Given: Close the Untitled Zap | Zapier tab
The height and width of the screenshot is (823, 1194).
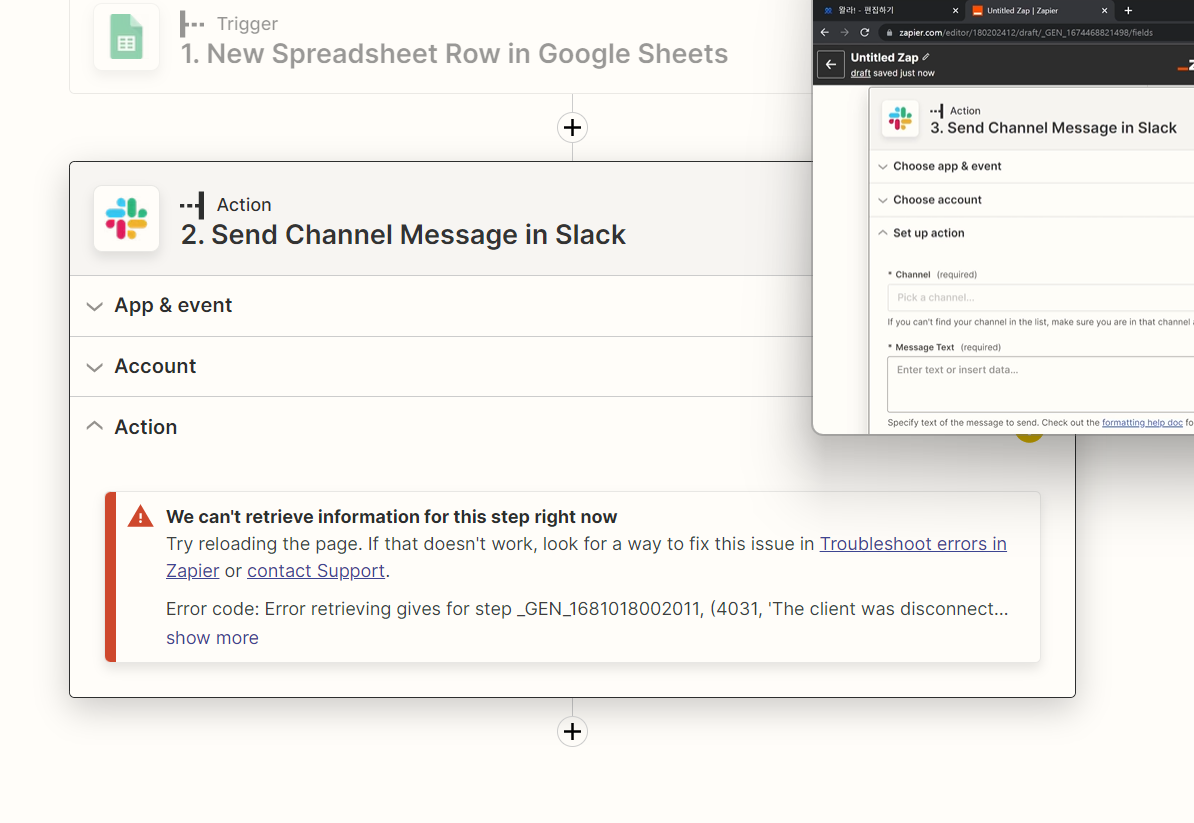Looking at the screenshot, I should click(x=1104, y=11).
